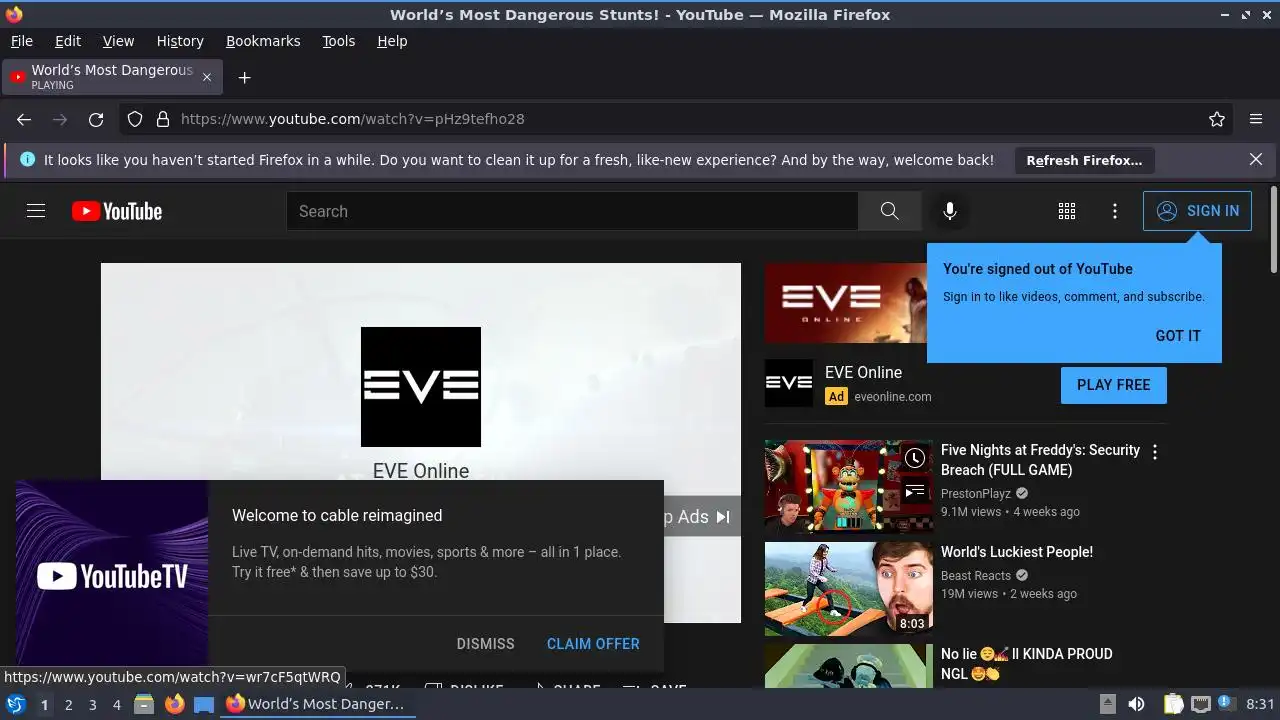Switch to workspace 4
This screenshot has height=720, width=1280.
click(x=116, y=705)
